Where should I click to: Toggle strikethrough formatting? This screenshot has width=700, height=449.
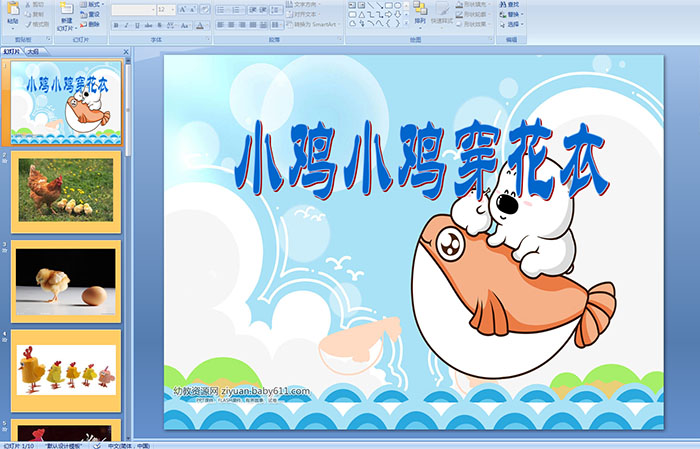tap(148, 25)
